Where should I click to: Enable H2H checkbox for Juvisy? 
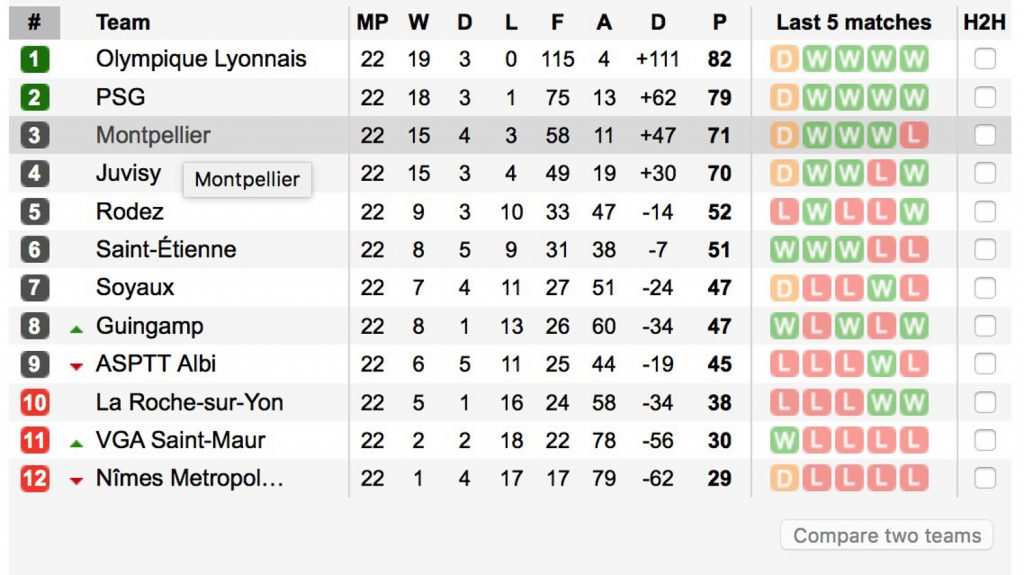point(985,173)
